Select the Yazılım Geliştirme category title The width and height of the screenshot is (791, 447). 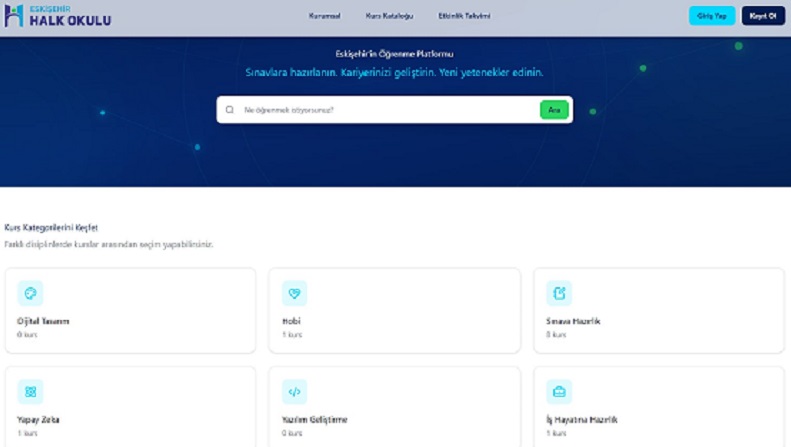point(315,420)
